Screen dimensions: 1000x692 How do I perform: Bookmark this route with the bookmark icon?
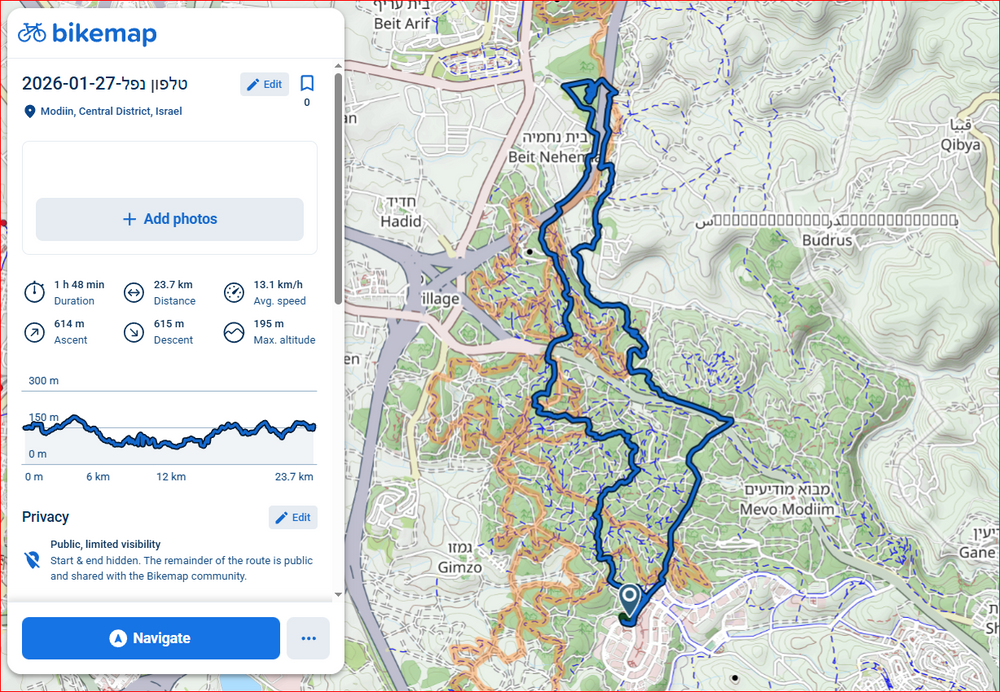tap(307, 84)
